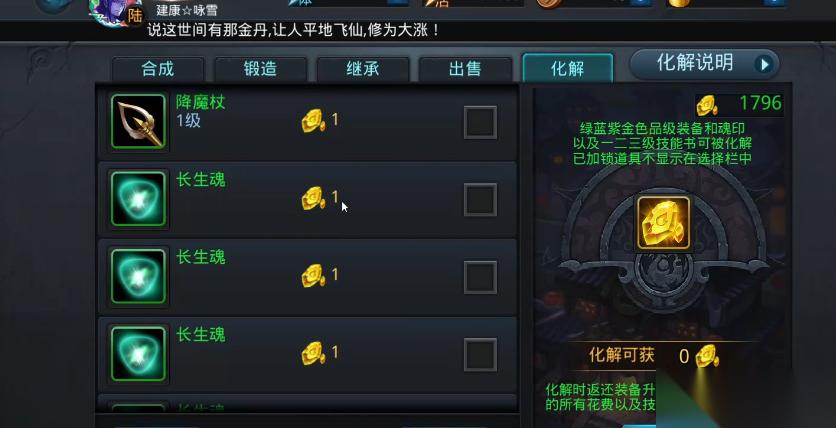Click the third 长生魂 soul icon
This screenshot has width=836, height=428.
(139, 354)
